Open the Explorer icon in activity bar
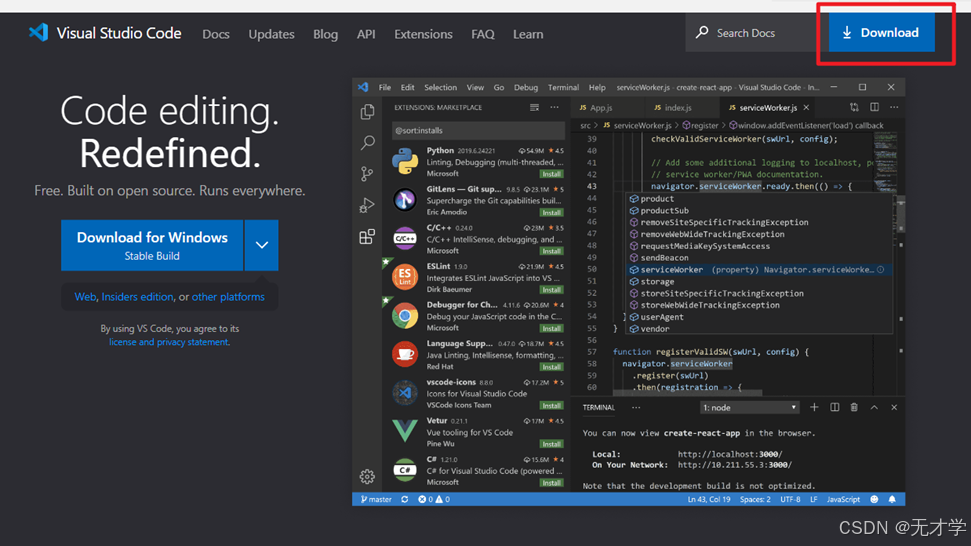This screenshot has width=971, height=546. (x=367, y=111)
